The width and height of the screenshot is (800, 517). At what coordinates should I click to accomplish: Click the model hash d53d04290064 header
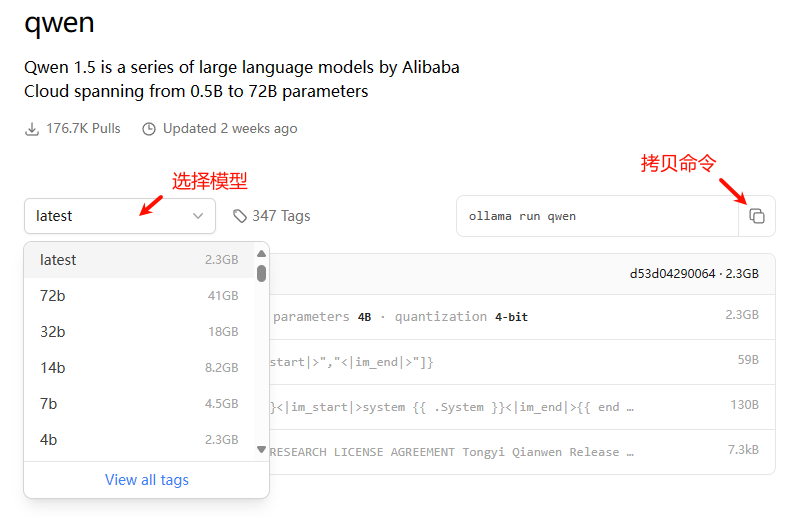click(672, 273)
